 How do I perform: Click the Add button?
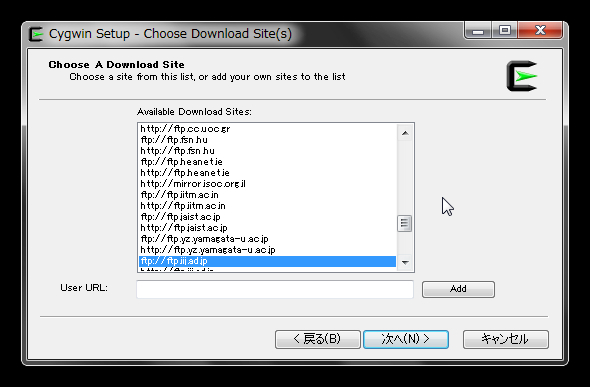tap(458, 289)
